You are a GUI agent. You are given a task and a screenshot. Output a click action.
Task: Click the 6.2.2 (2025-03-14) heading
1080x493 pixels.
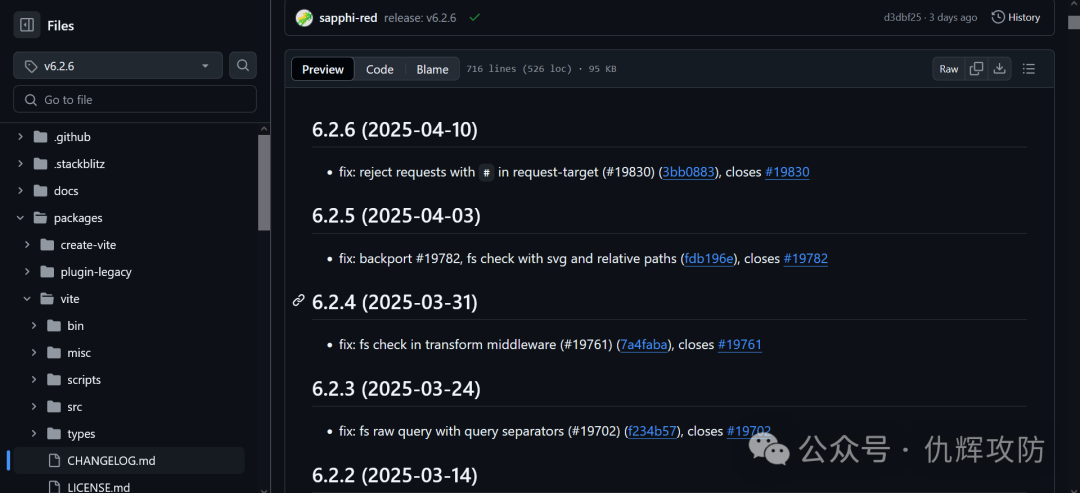point(395,475)
